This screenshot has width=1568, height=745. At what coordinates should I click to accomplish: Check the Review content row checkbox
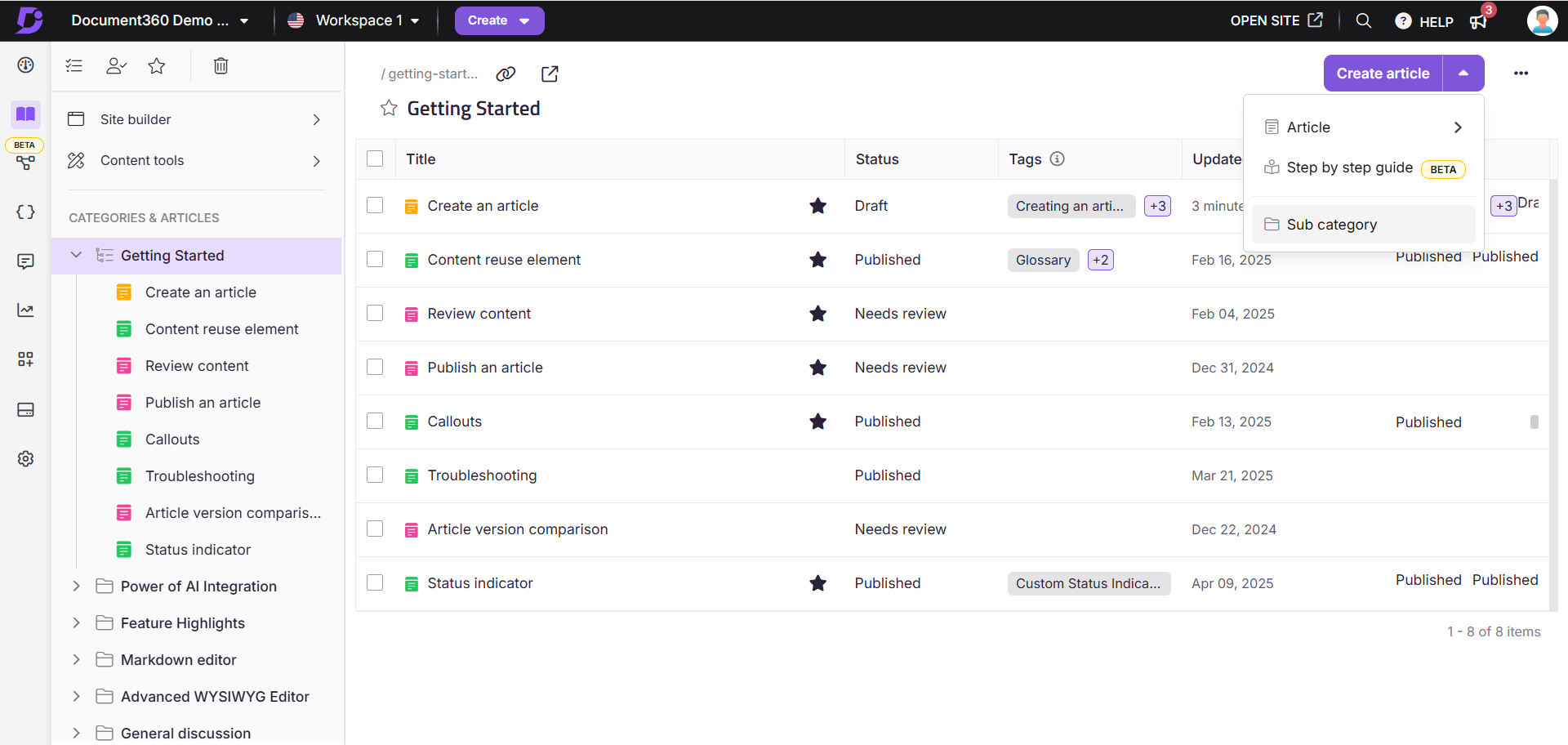pos(375,313)
